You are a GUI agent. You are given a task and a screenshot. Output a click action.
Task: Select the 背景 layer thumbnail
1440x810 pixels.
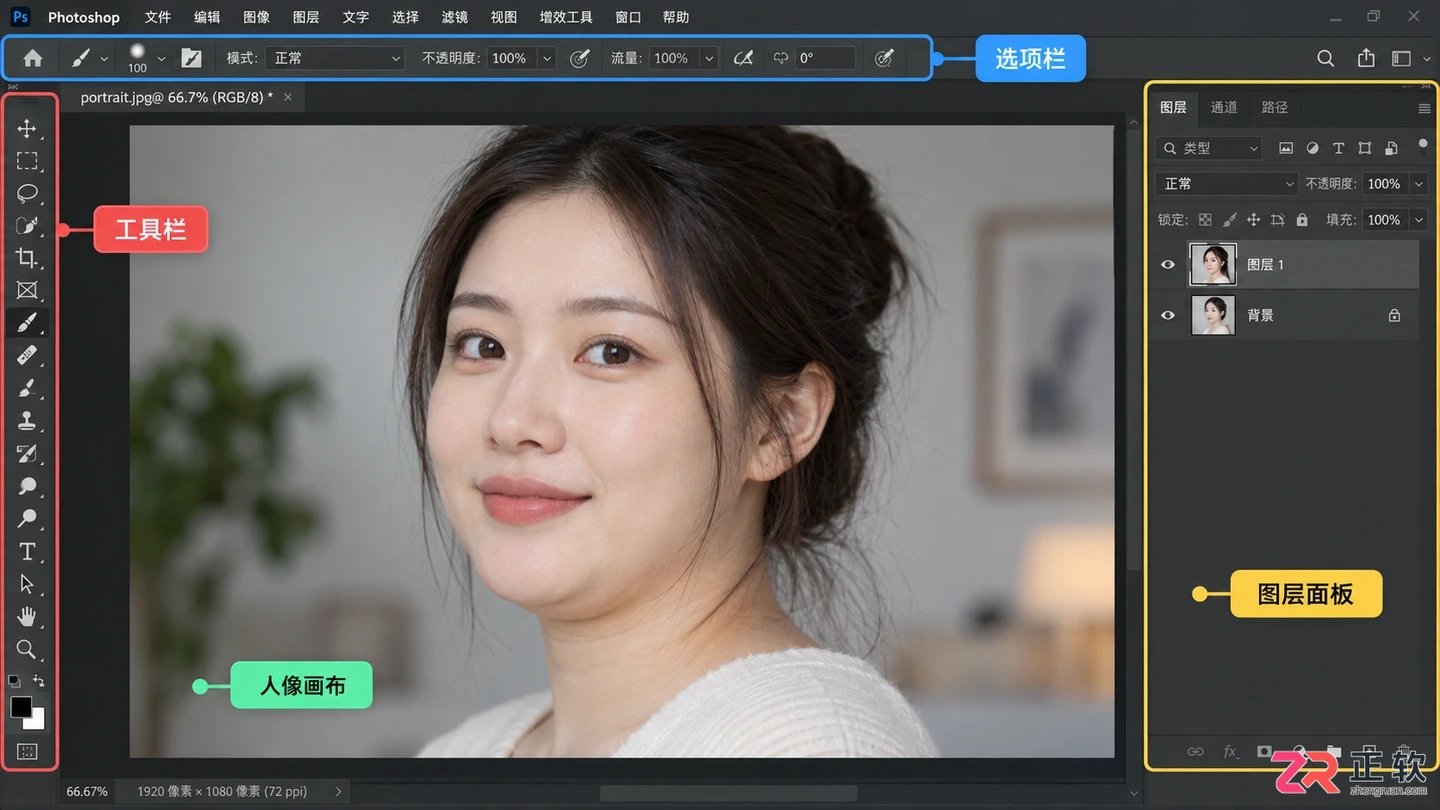tap(1213, 315)
